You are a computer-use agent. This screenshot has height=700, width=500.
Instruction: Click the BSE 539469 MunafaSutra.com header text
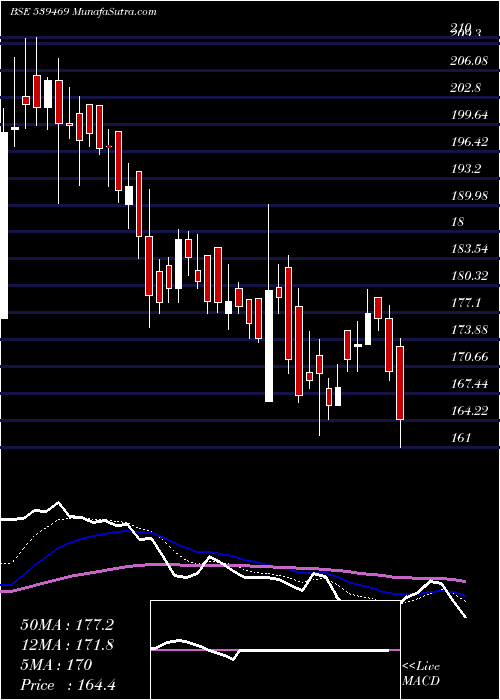click(83, 12)
